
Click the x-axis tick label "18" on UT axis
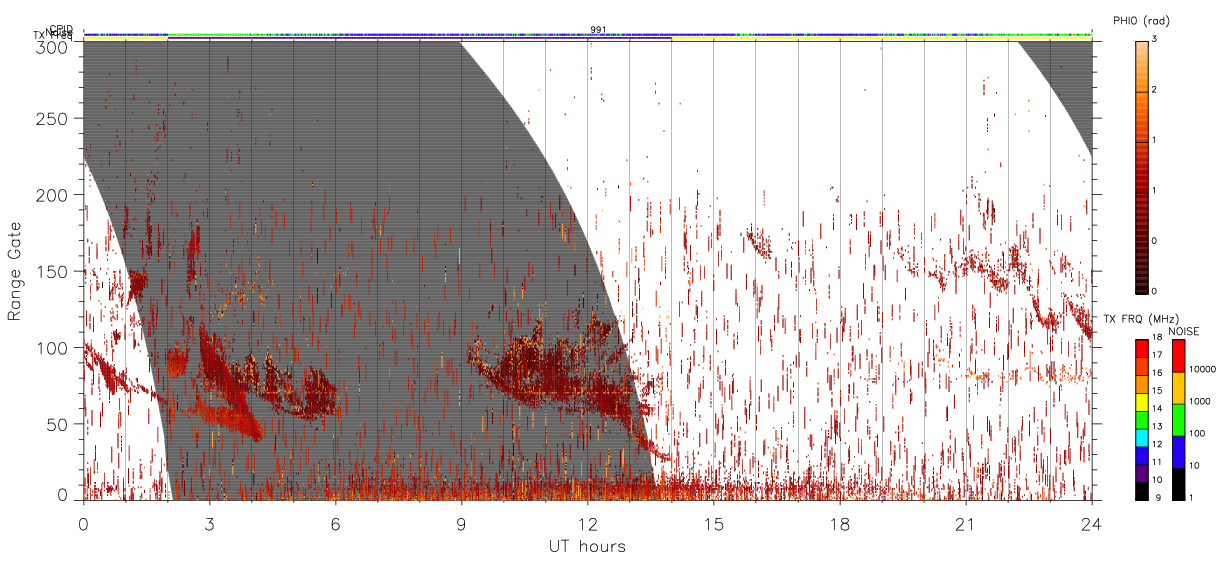coord(840,524)
